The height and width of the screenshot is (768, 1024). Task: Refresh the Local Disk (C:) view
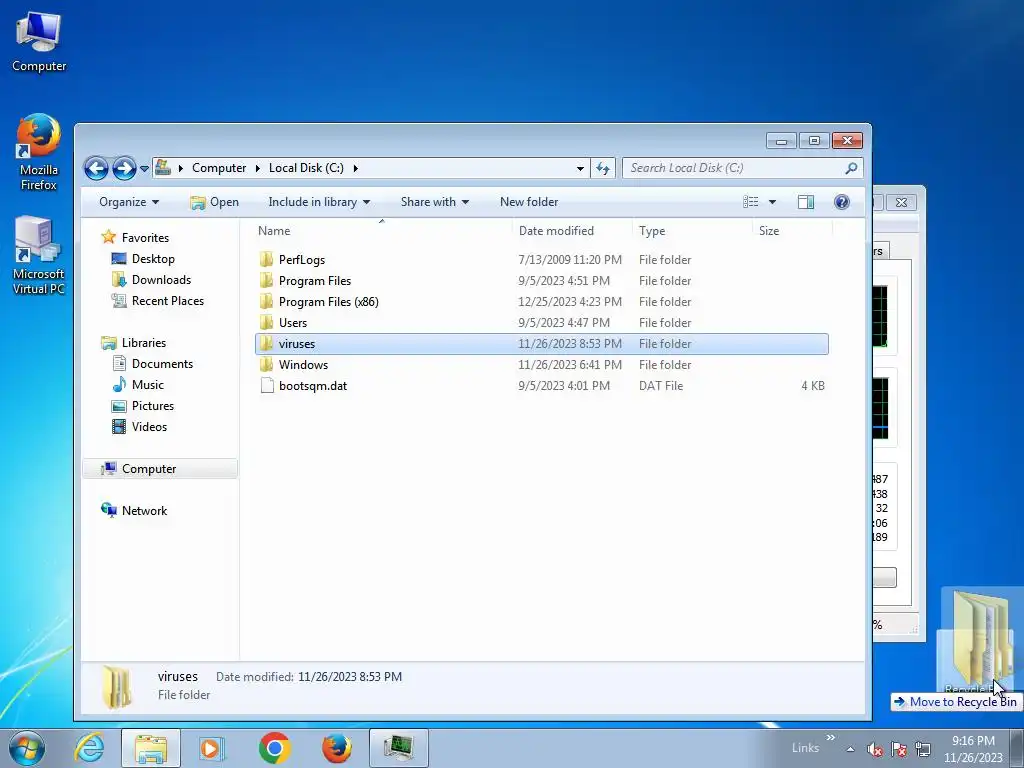(x=603, y=168)
